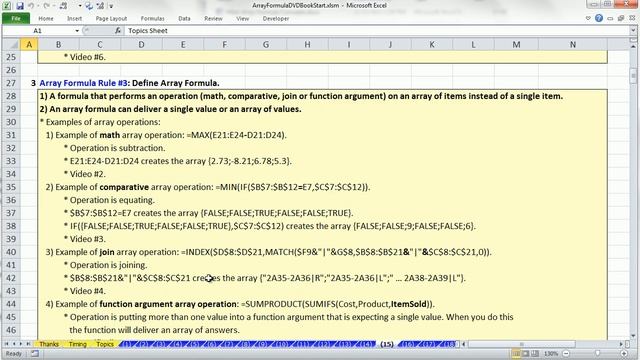The image size is (640, 360).
Task: Minimize the ribbon with the caret icon
Action: click(588, 18)
